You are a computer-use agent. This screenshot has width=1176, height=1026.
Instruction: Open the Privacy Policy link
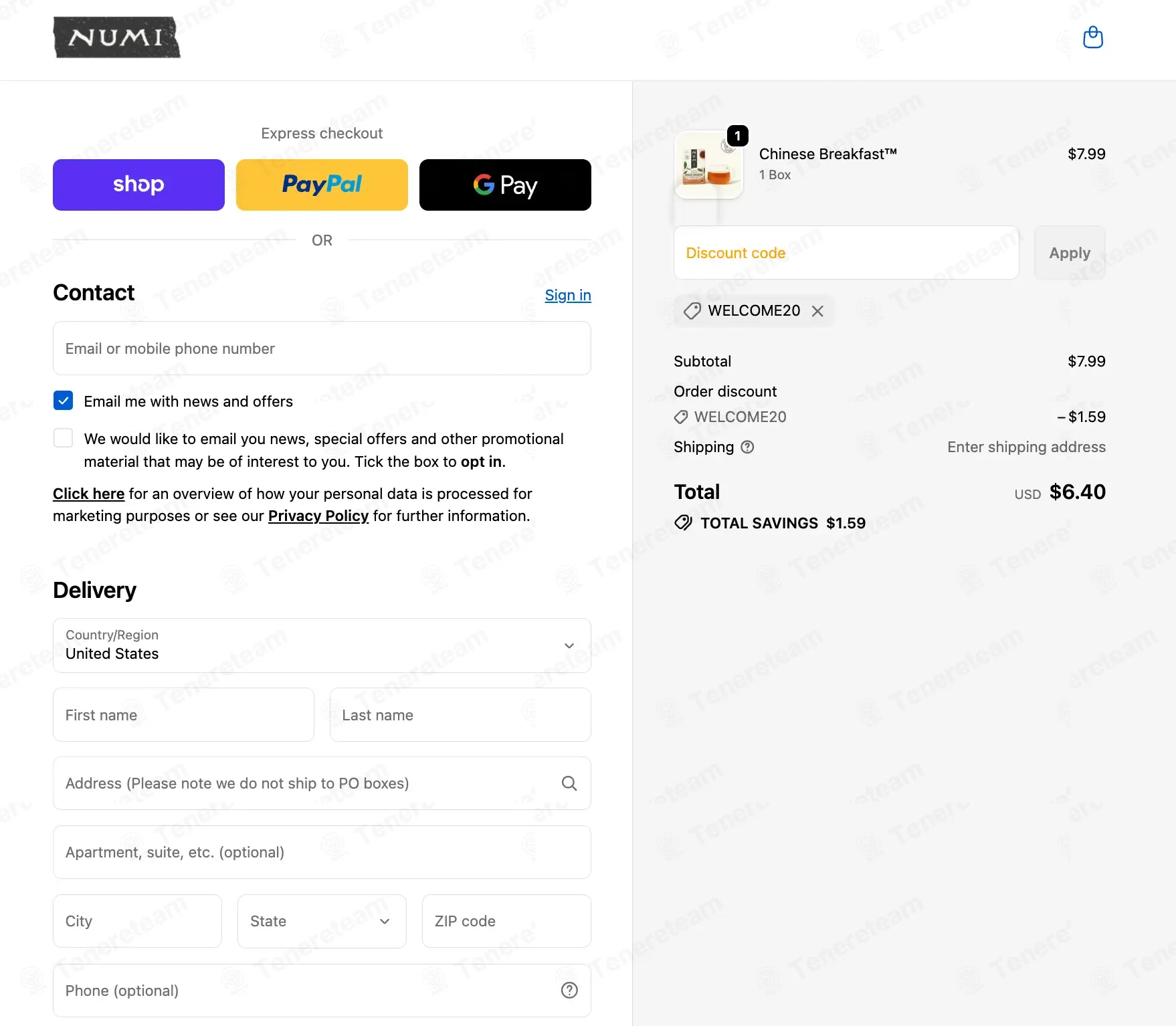point(318,516)
